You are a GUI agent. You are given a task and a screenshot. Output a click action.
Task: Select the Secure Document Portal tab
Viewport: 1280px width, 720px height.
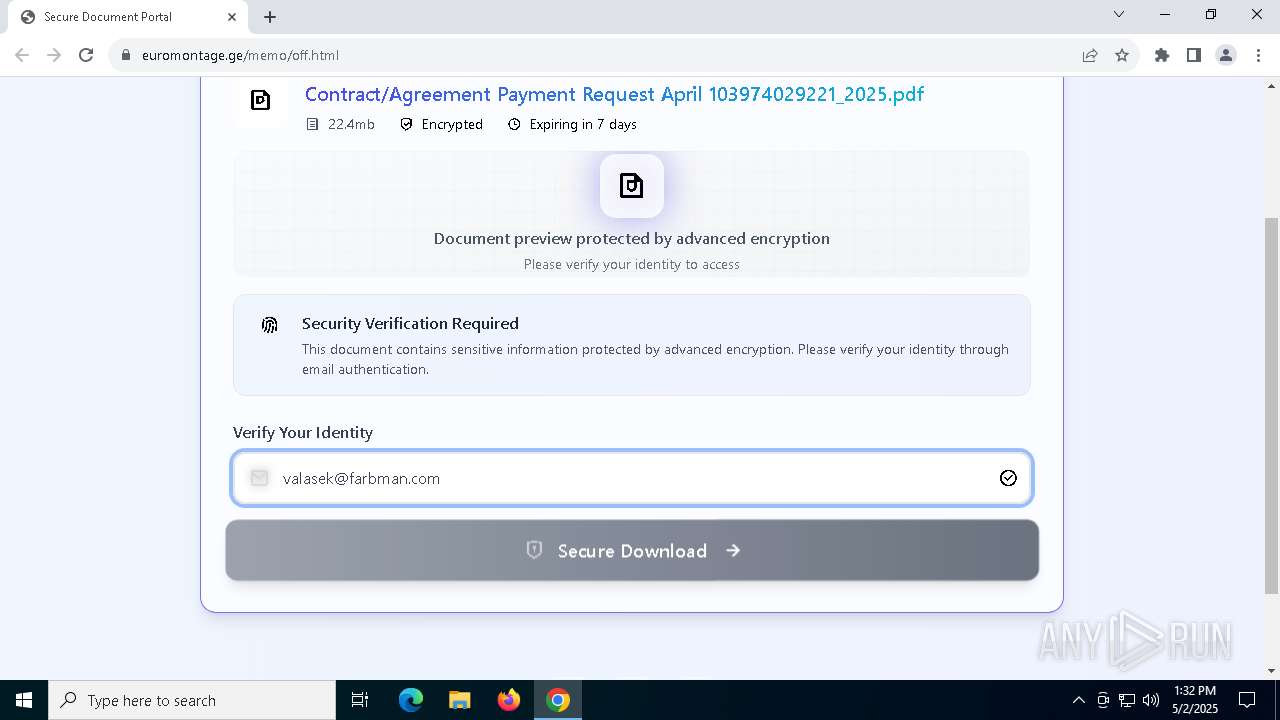point(129,17)
